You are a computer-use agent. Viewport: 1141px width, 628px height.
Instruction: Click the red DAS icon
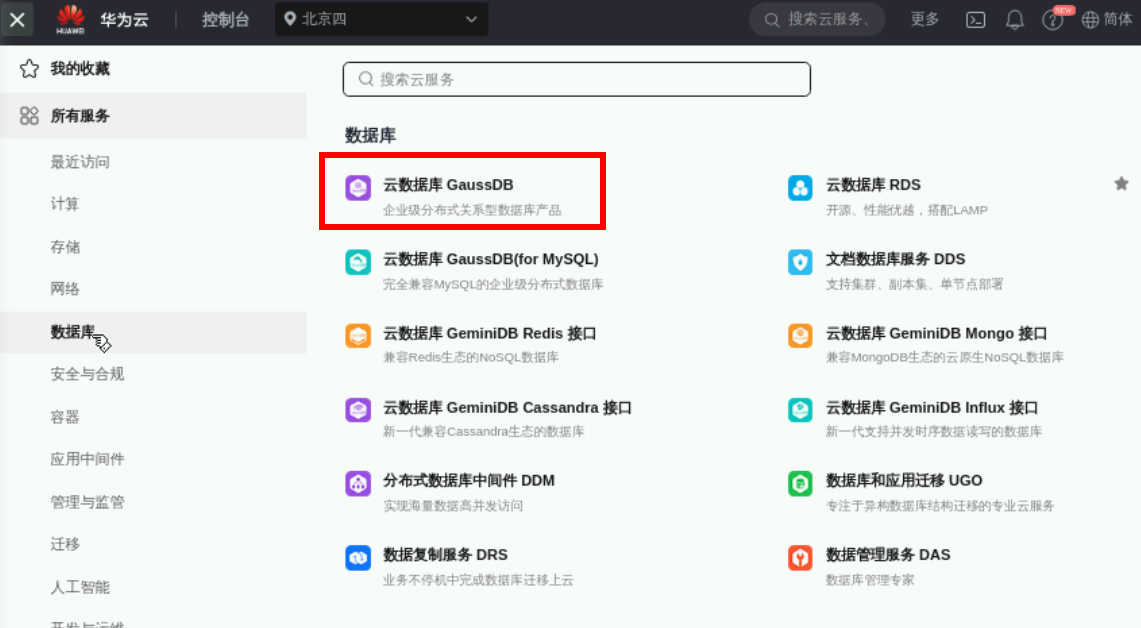point(800,557)
